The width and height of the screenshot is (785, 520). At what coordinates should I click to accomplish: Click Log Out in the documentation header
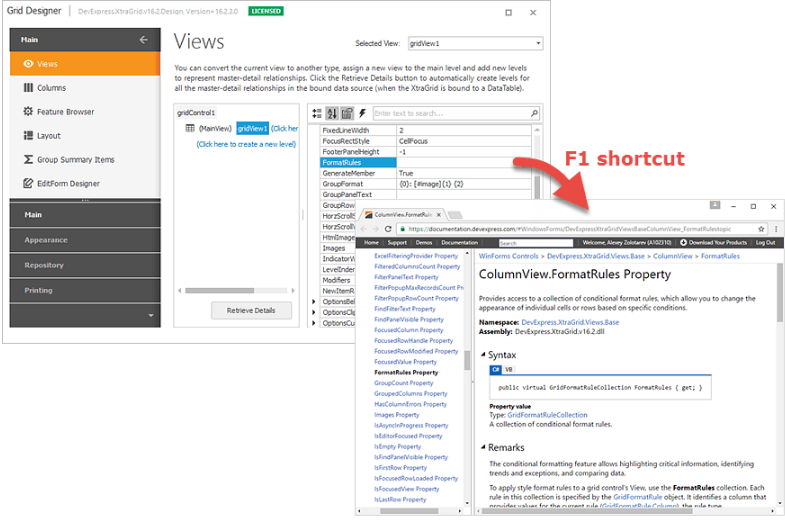coord(765,243)
